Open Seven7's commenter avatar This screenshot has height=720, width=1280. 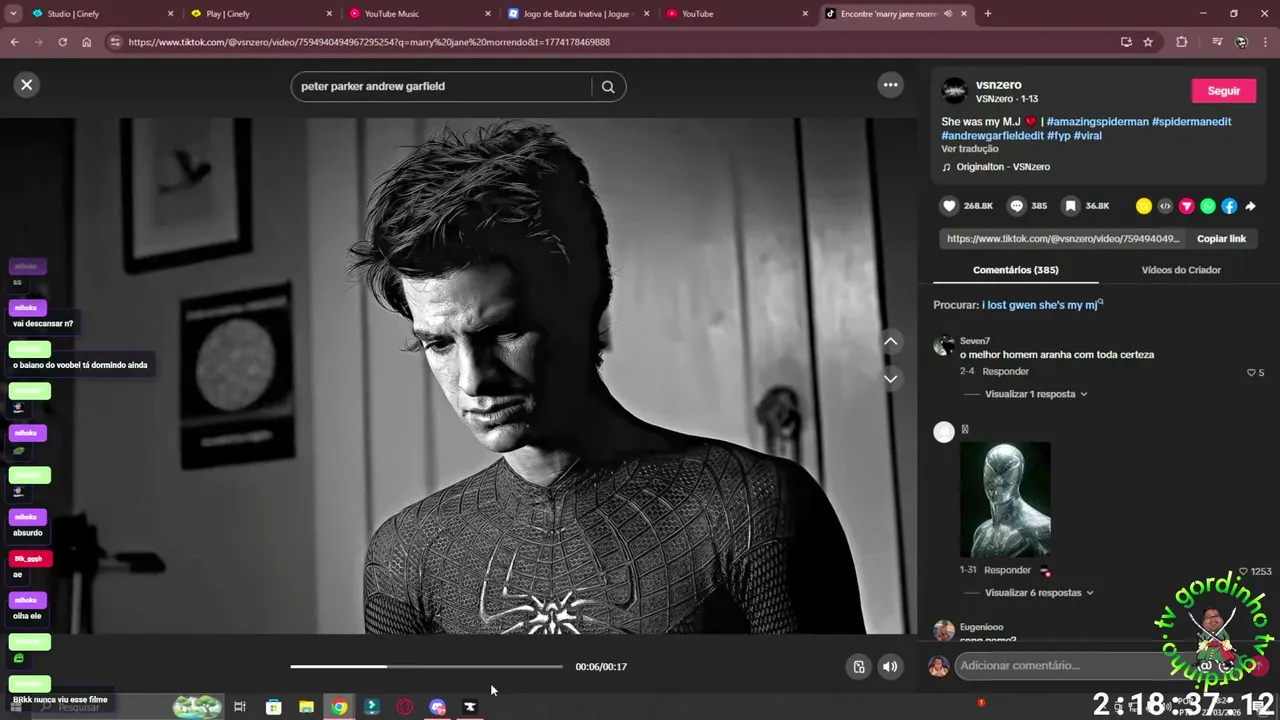(x=943, y=346)
